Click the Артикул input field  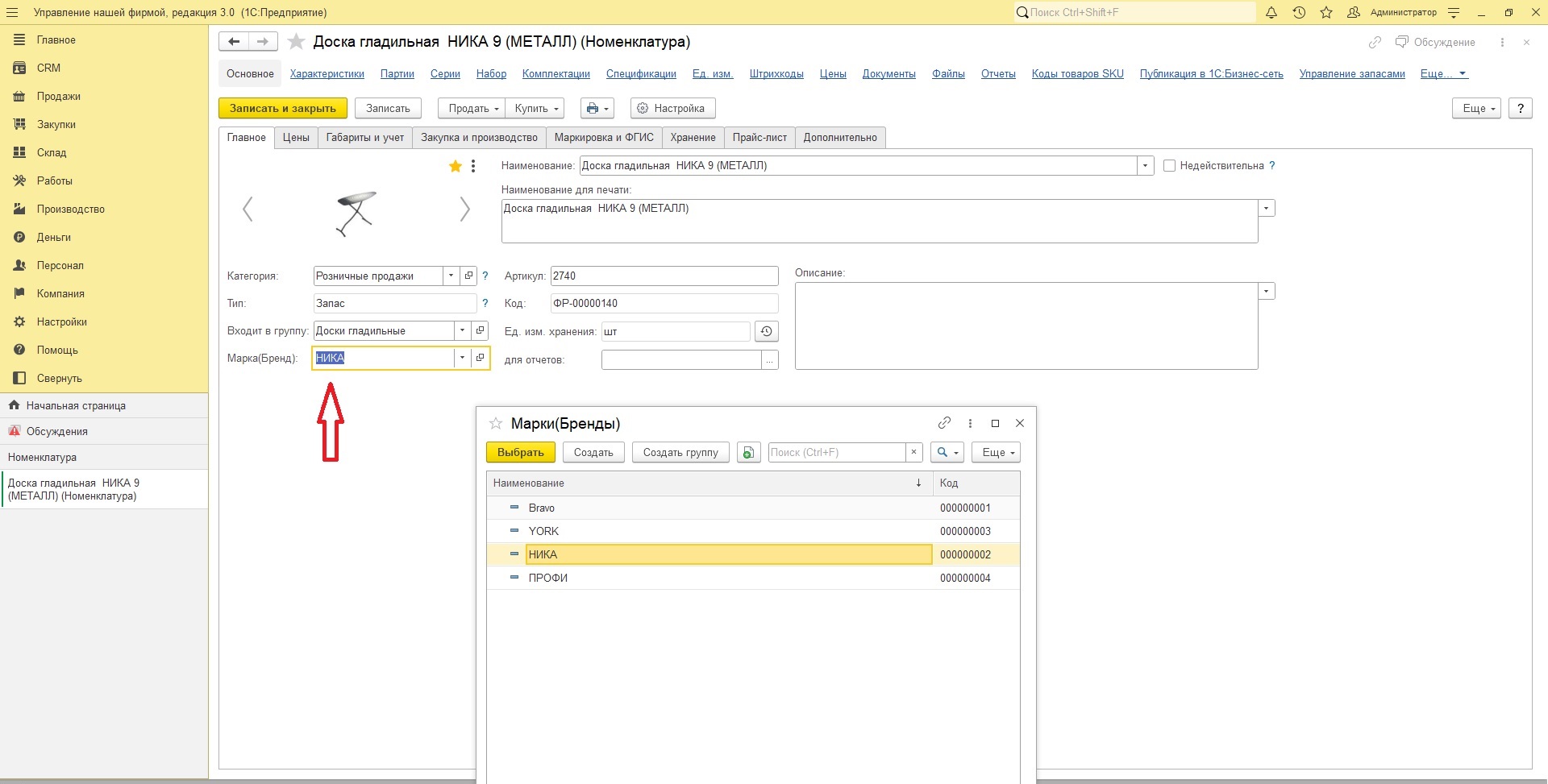click(664, 276)
